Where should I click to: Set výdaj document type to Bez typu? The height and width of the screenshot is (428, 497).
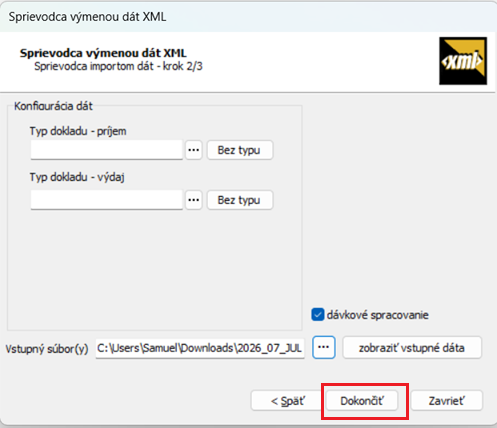[x=240, y=200]
